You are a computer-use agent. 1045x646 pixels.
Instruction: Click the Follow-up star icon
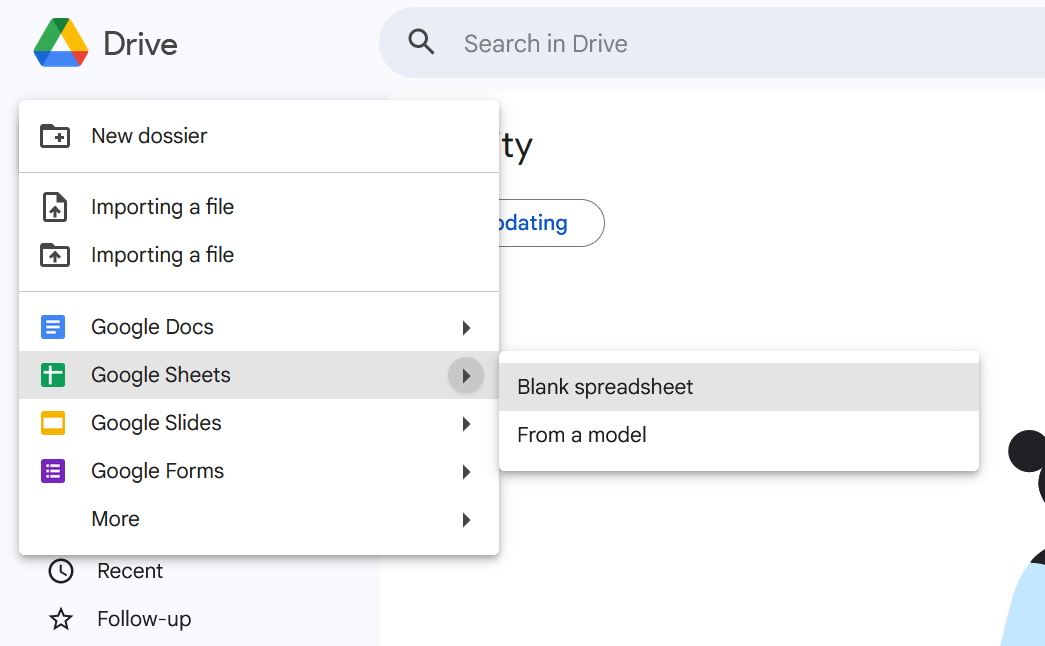tap(61, 619)
